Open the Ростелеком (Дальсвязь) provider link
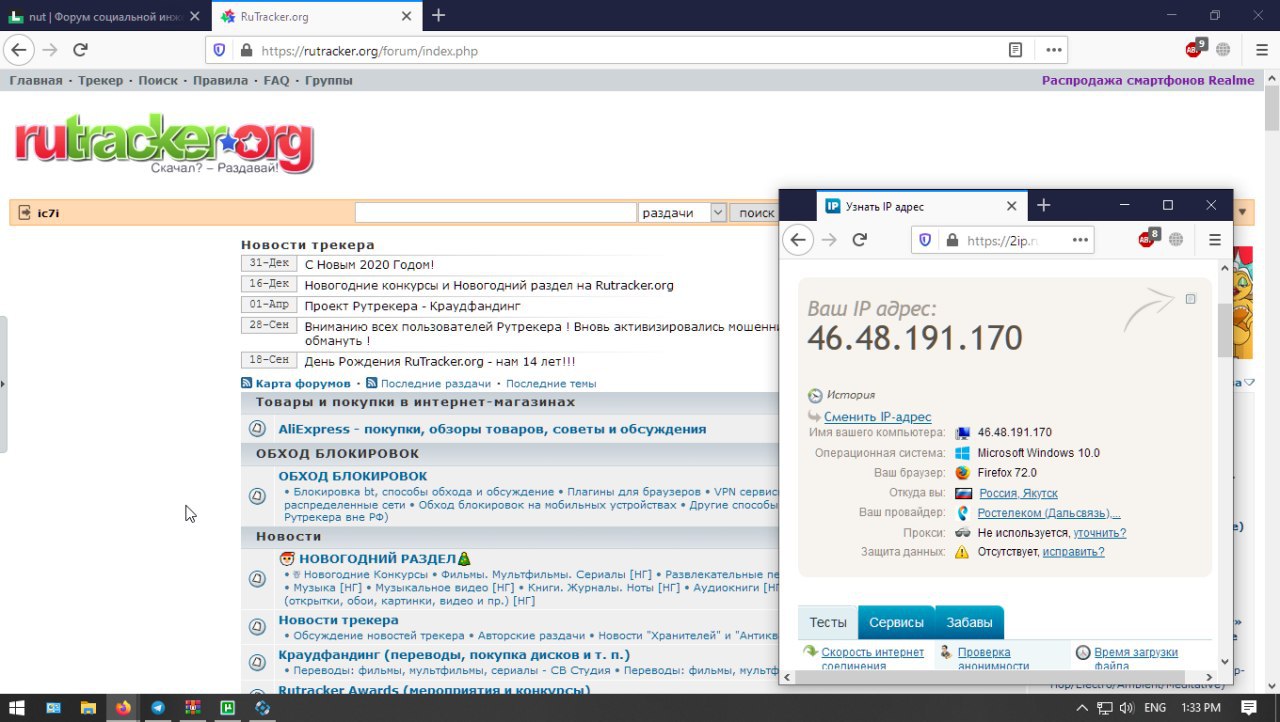The height and width of the screenshot is (722, 1280). click(x=1049, y=513)
